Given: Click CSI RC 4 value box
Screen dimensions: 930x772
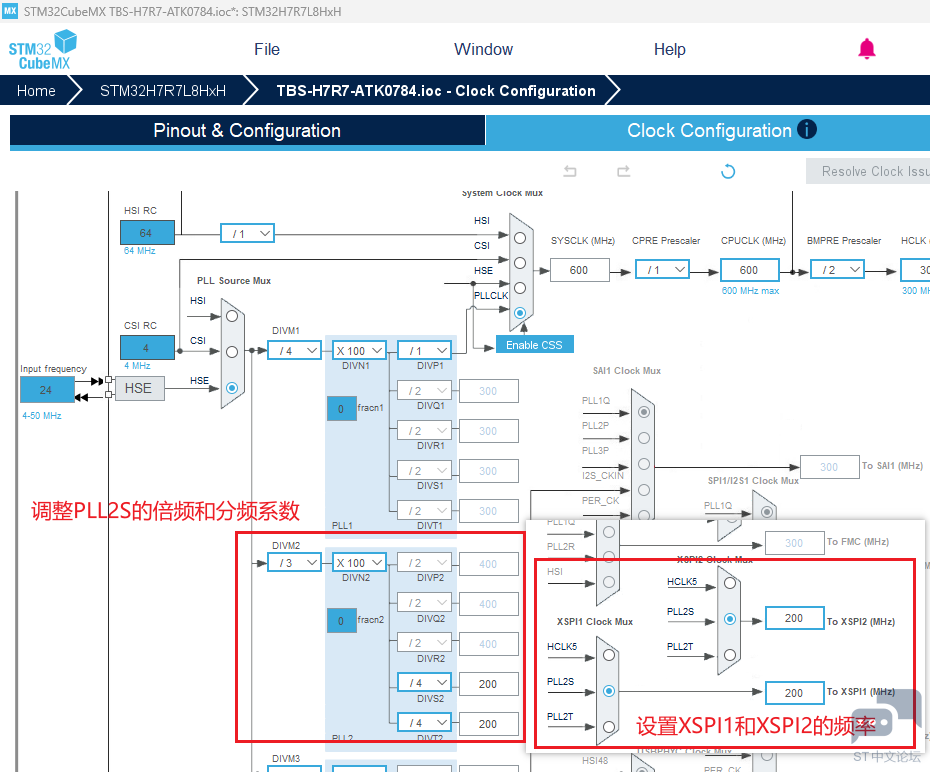Looking at the screenshot, I should click(147, 347).
